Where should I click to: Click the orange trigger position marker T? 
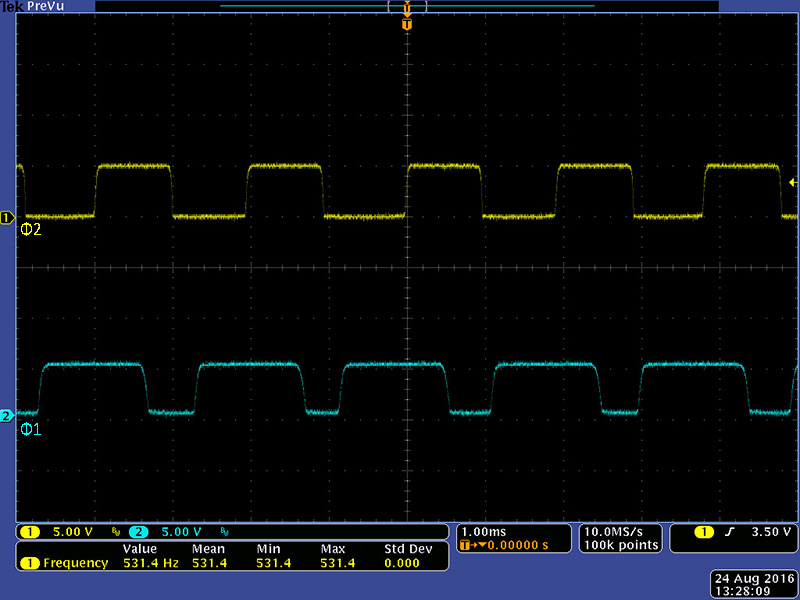[406, 23]
